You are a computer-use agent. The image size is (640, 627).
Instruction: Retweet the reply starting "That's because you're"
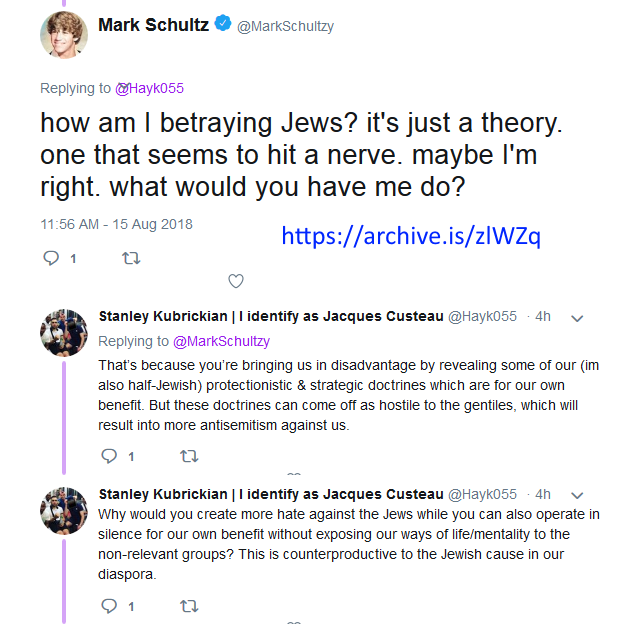click(188, 457)
